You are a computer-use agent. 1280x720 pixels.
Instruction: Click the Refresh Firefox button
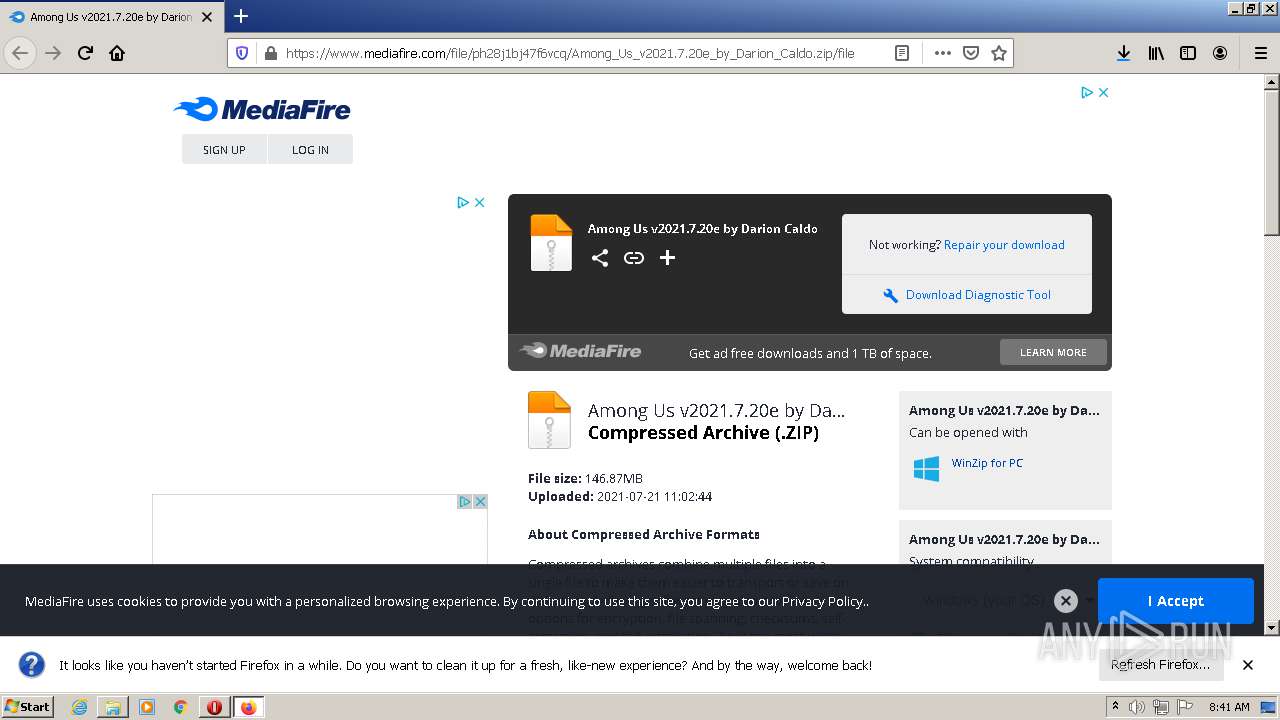click(1160, 665)
